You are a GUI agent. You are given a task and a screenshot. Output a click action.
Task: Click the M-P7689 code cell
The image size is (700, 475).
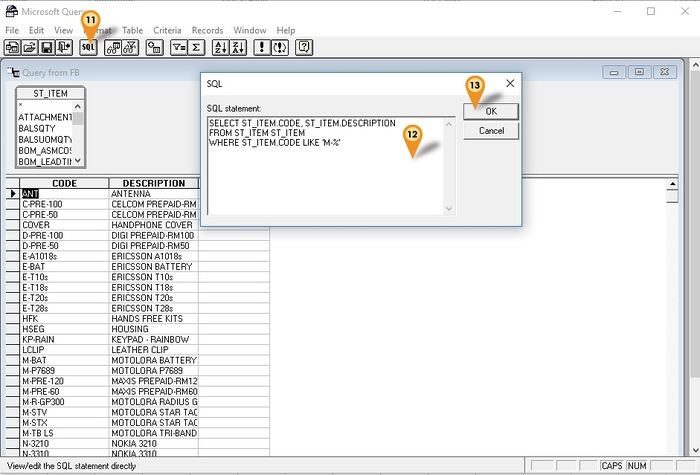click(x=64, y=371)
